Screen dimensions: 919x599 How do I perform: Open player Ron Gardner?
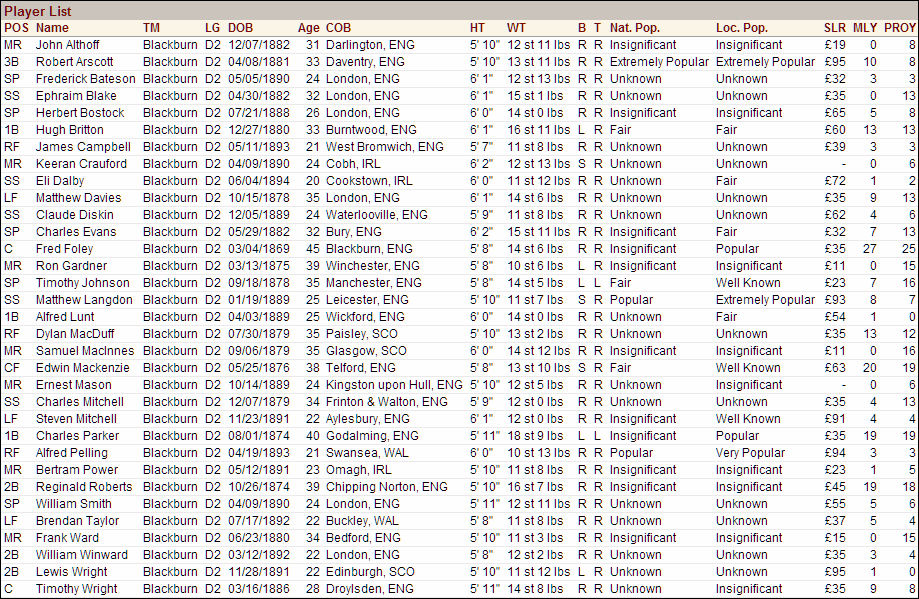(x=72, y=266)
